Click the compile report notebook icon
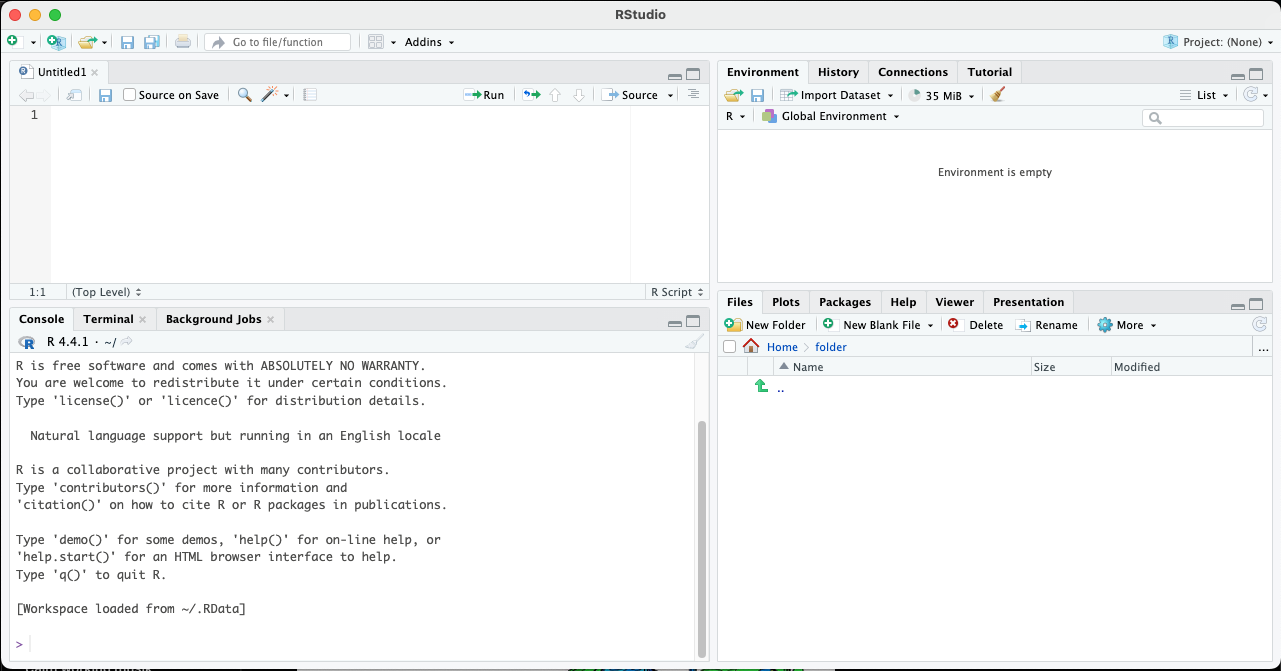 coord(310,95)
